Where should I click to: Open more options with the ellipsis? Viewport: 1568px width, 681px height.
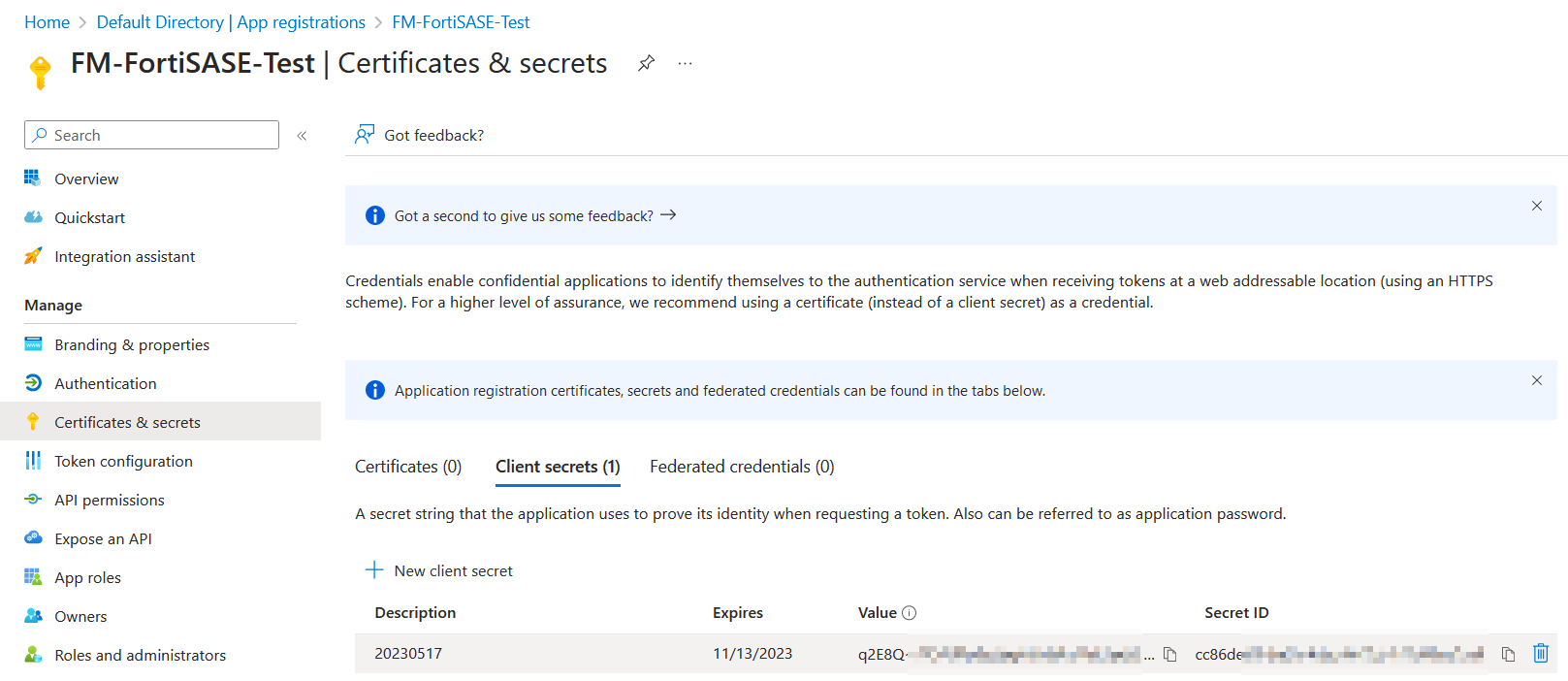tap(685, 63)
